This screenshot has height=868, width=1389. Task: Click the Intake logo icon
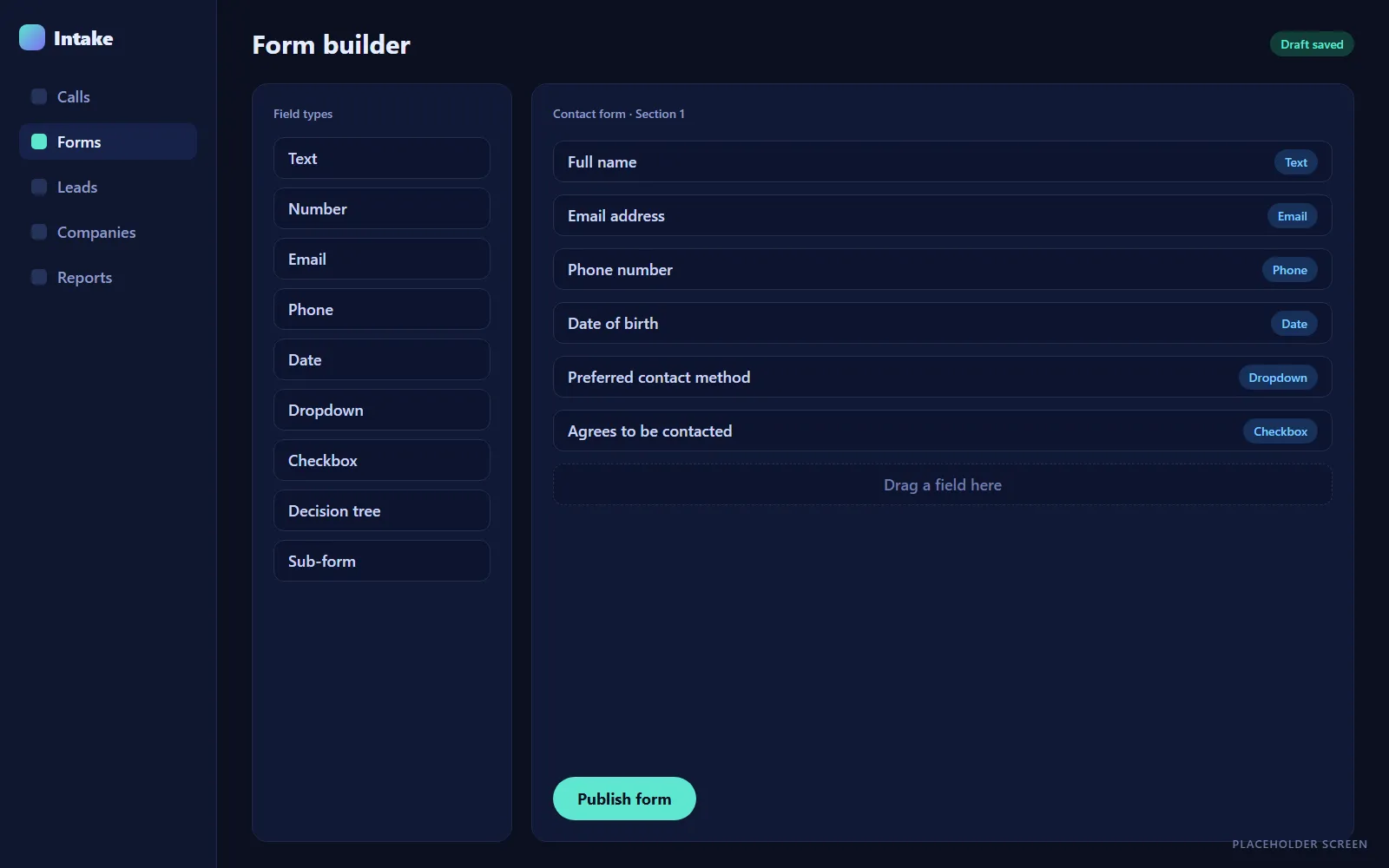click(x=32, y=37)
